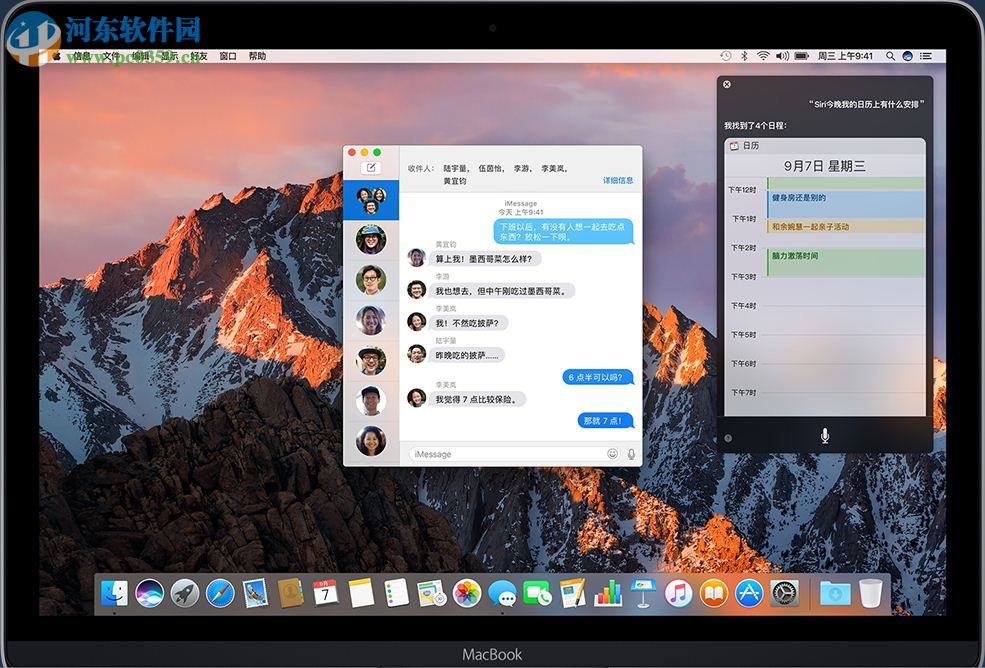Click message bubble 昨晚吃的披萨......
Screen dimensions: 985x668
point(467,355)
